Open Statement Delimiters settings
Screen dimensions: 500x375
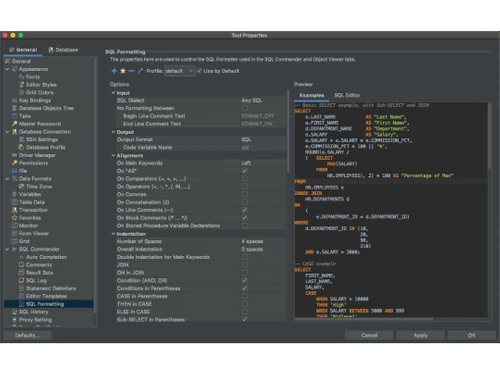[51, 288]
